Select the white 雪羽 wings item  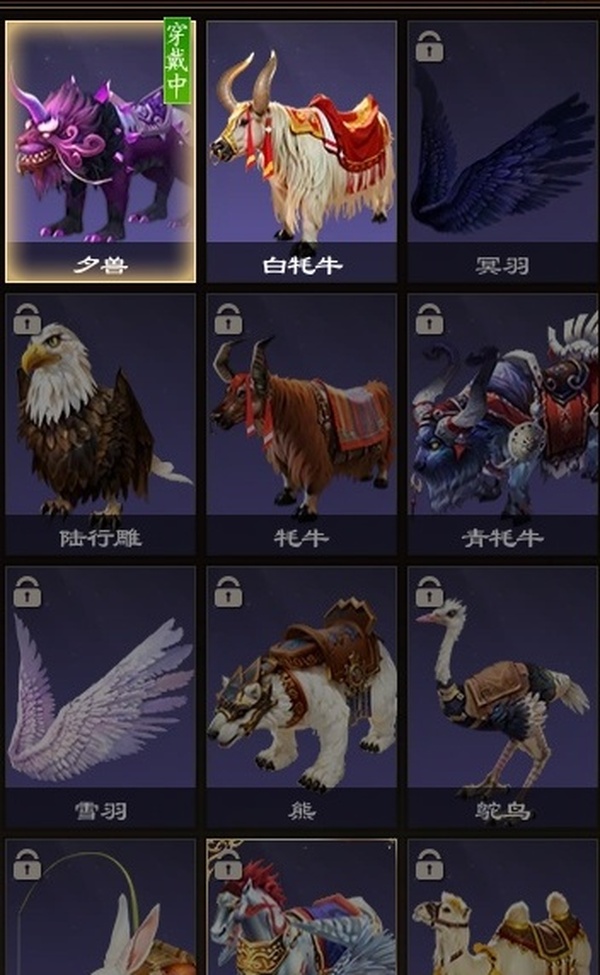[100, 696]
